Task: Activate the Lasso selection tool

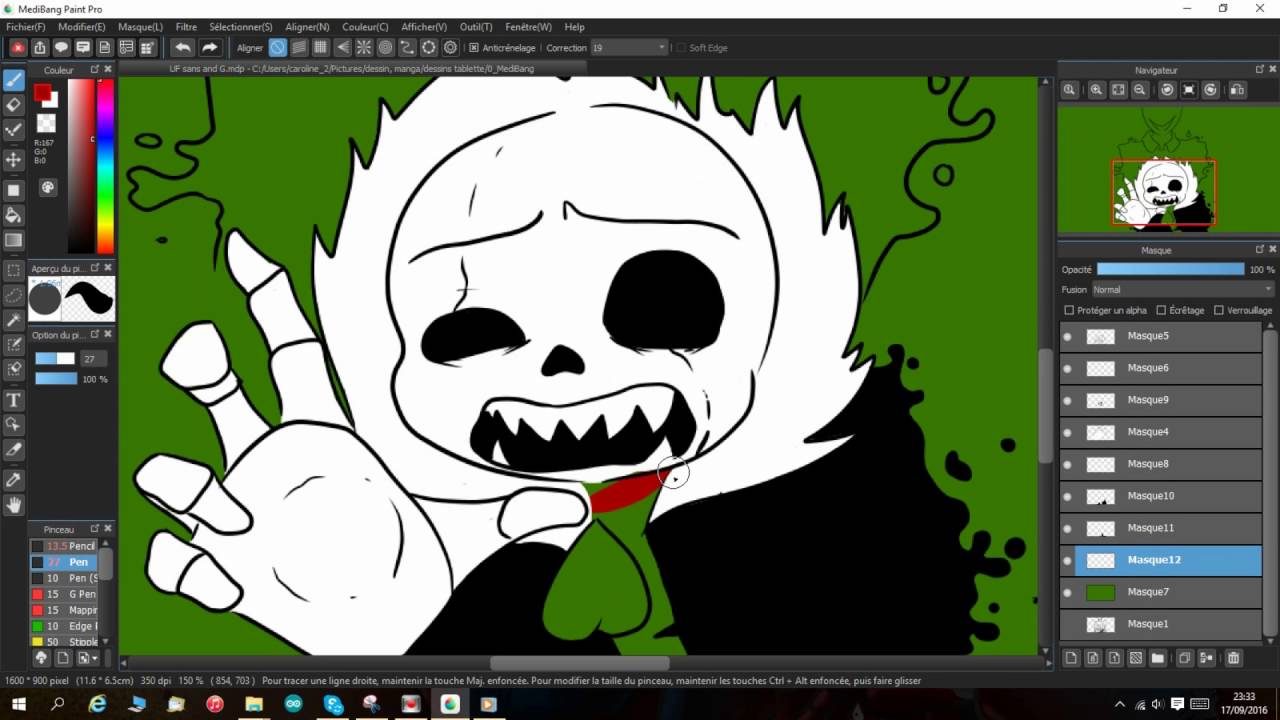Action: pyautogui.click(x=14, y=295)
